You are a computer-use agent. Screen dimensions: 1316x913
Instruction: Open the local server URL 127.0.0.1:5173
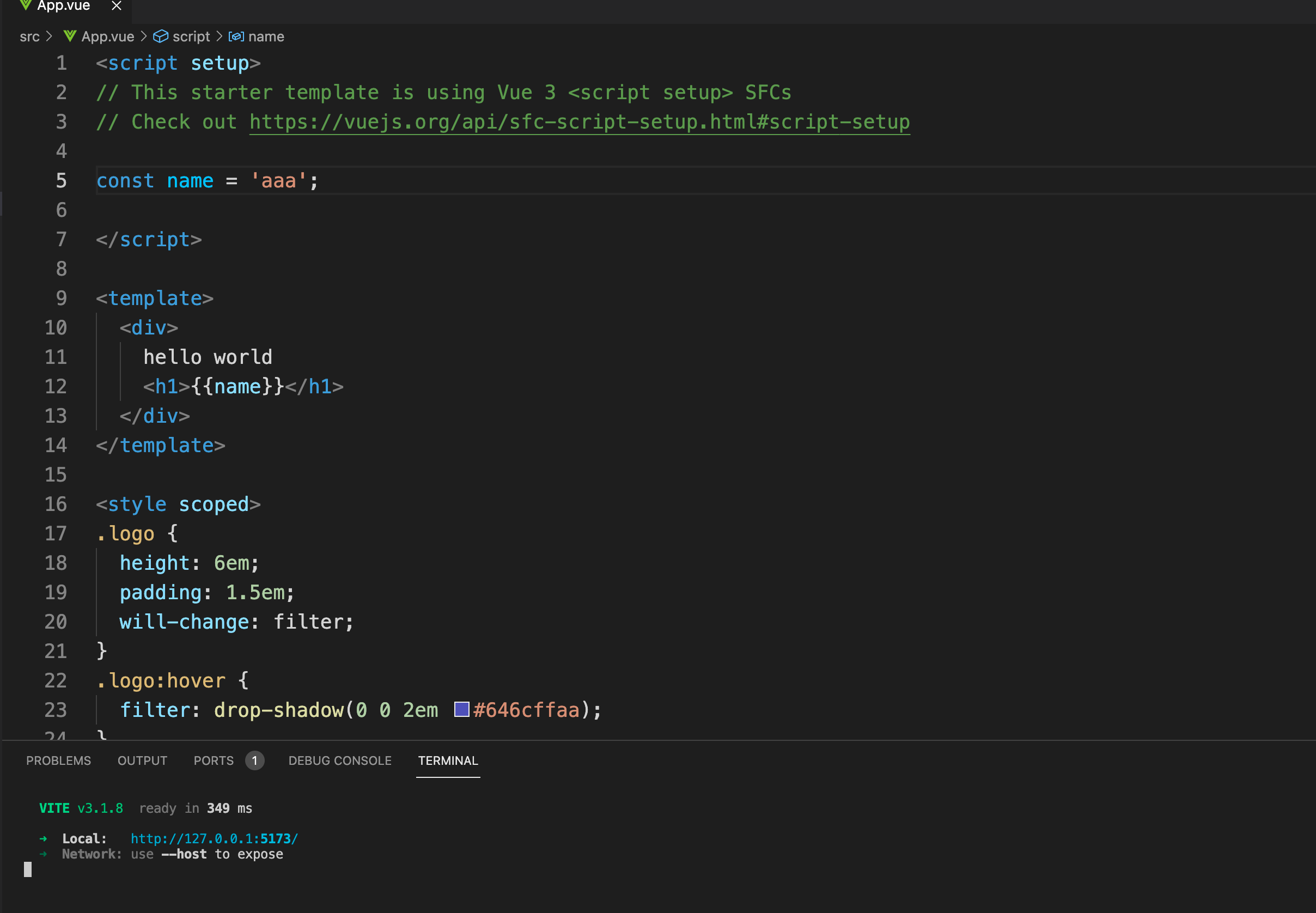tap(214, 838)
